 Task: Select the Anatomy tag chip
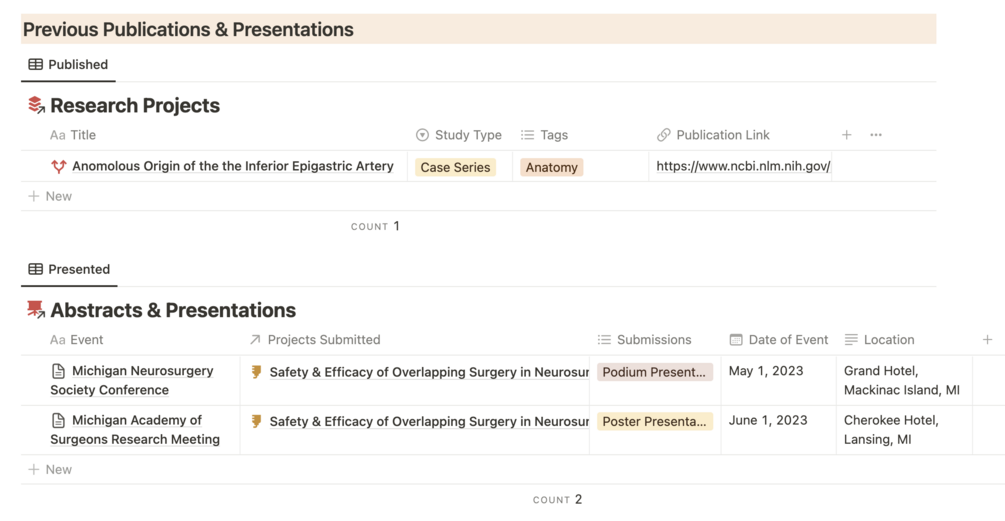(x=551, y=167)
